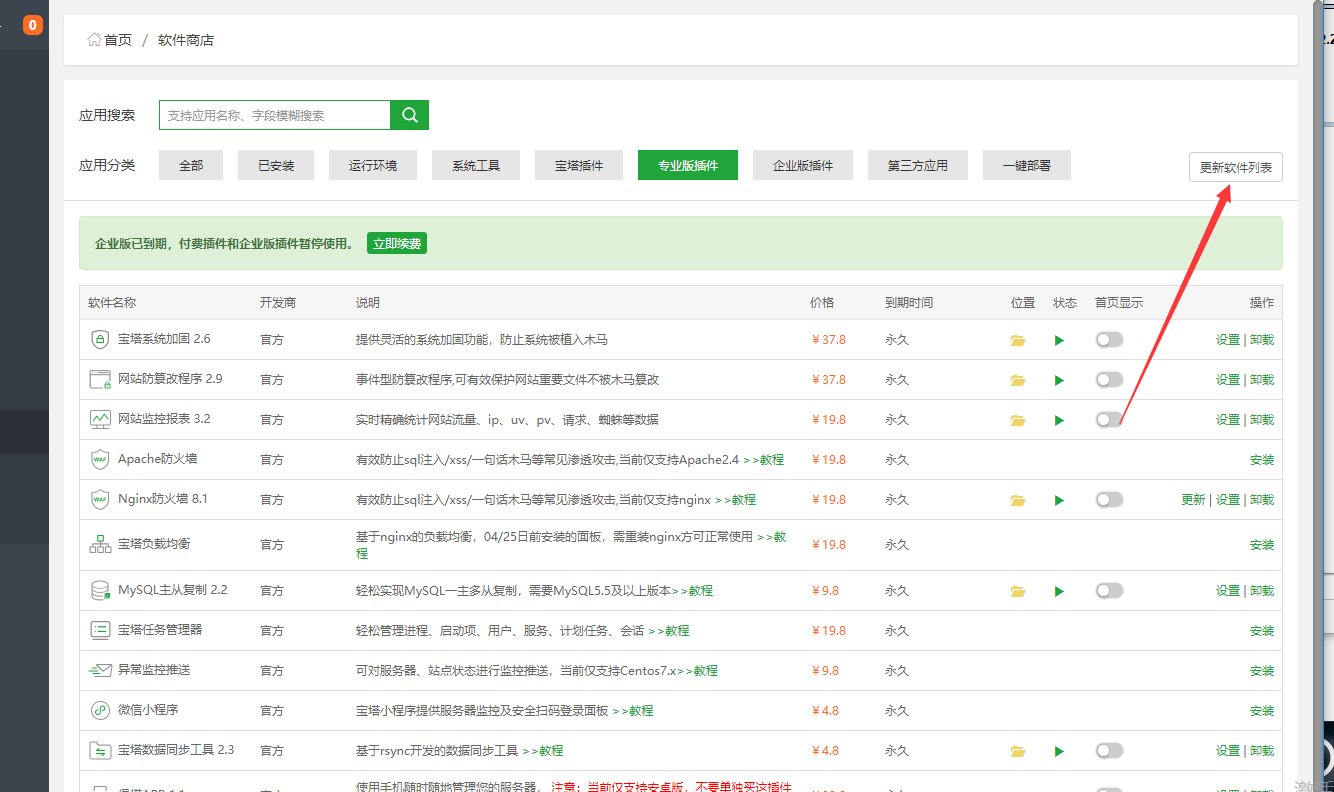
Task: Click the 异常监控推送 envelope icon
Action: (99, 670)
